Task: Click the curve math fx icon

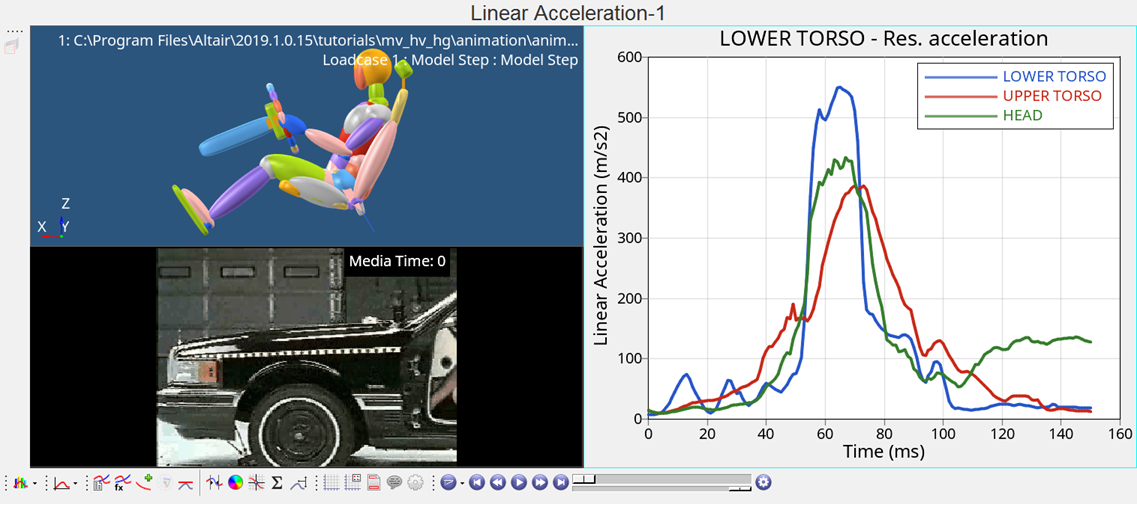Action: (122, 483)
